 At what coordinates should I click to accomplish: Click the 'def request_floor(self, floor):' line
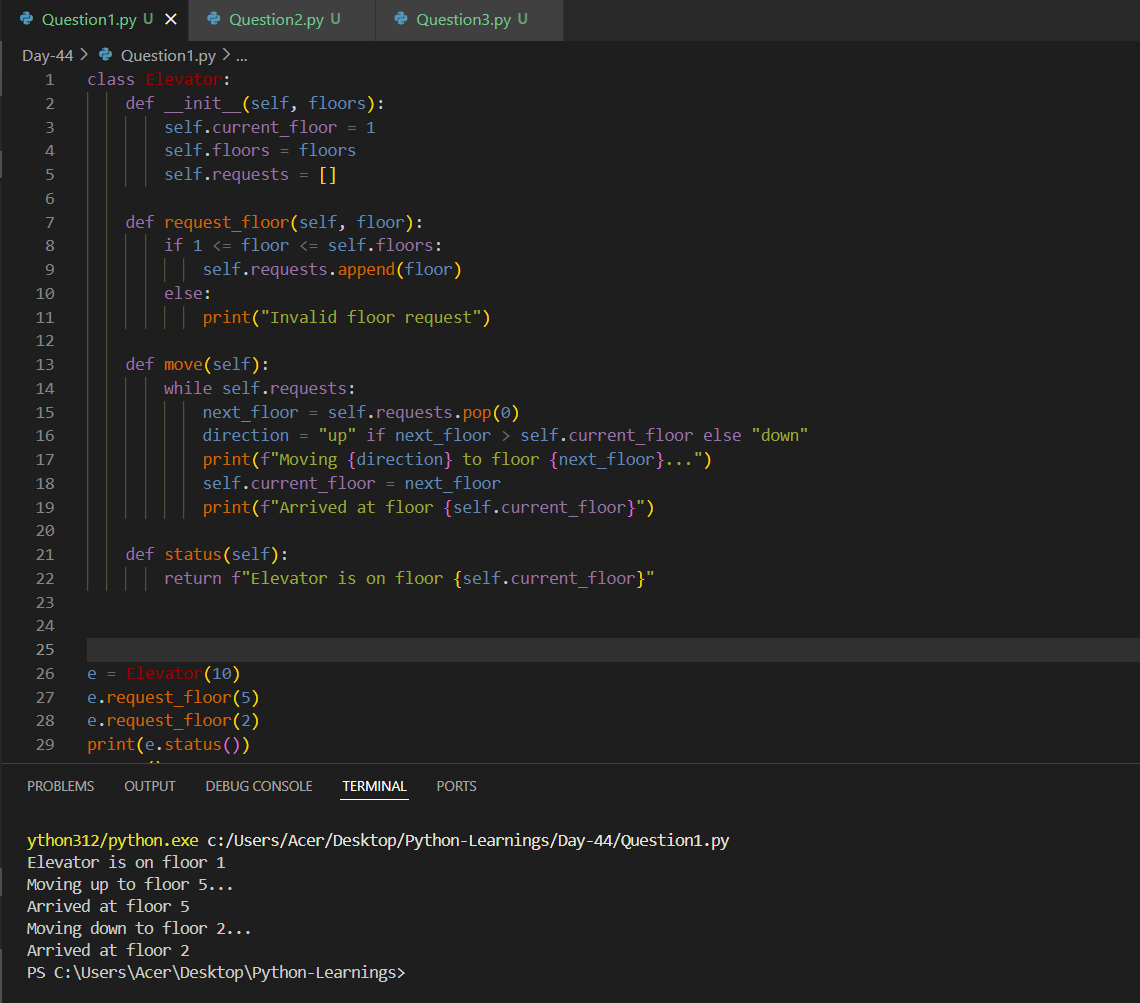click(x=274, y=222)
